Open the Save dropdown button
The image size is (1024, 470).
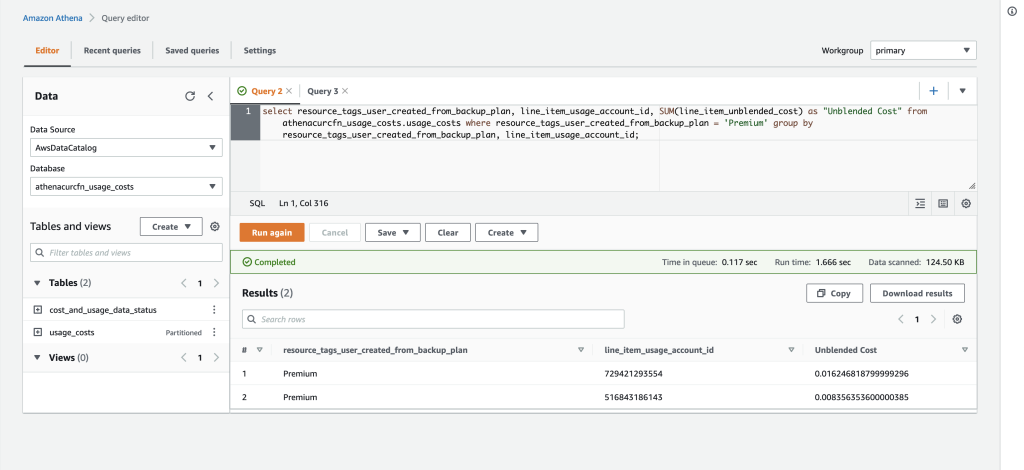pos(392,232)
